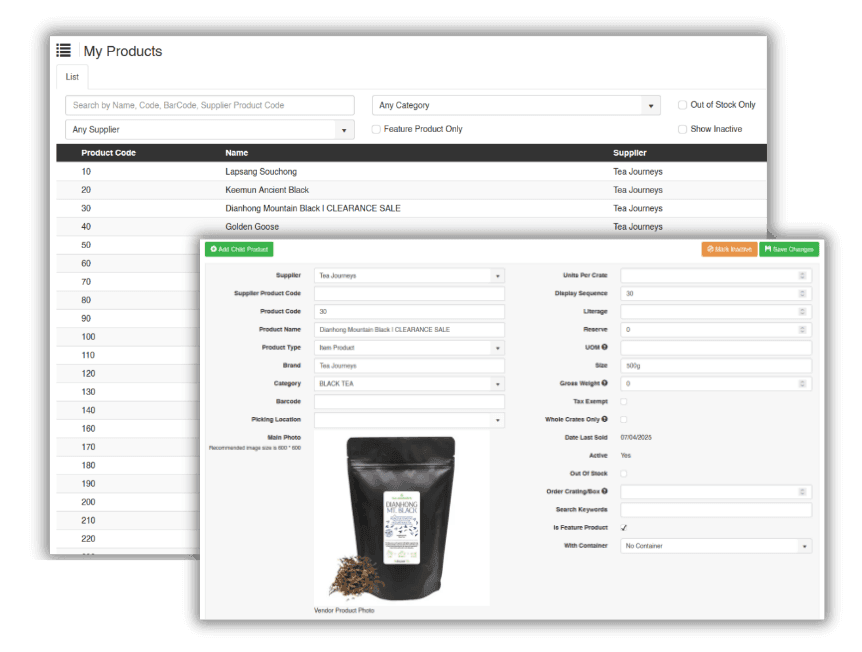Uncheck the Is Feature Product checkbox
The height and width of the screenshot is (652, 862).
tap(624, 528)
